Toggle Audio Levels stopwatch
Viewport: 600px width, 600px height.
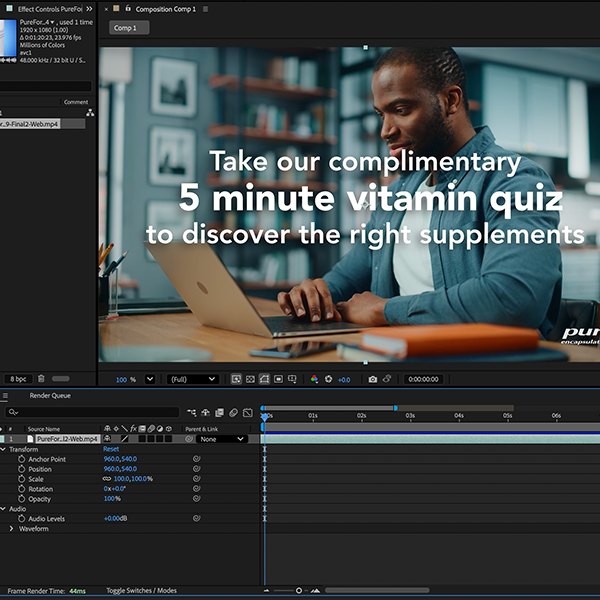[x=21, y=519]
